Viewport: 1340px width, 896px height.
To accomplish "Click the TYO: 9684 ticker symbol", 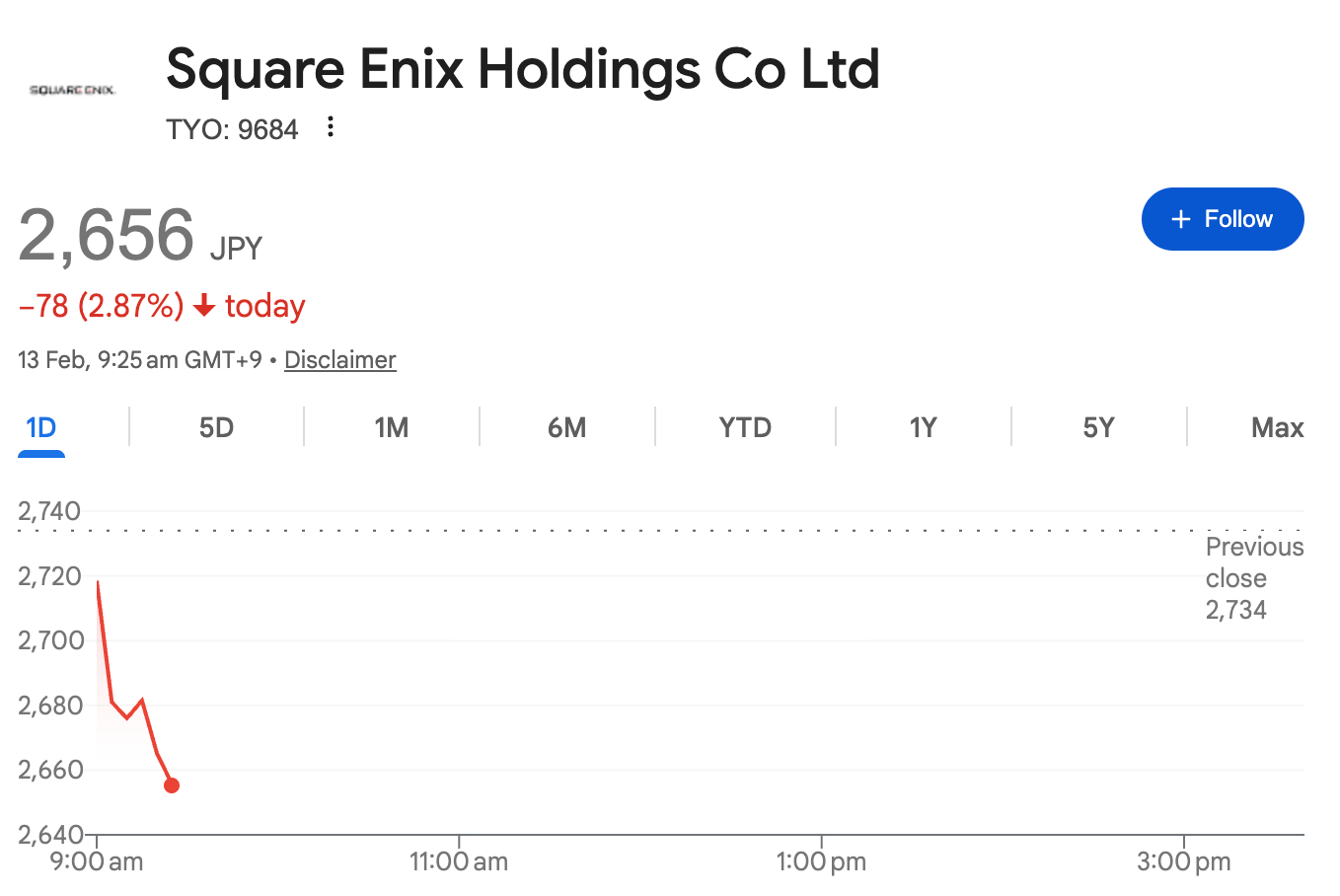I will pos(232,129).
